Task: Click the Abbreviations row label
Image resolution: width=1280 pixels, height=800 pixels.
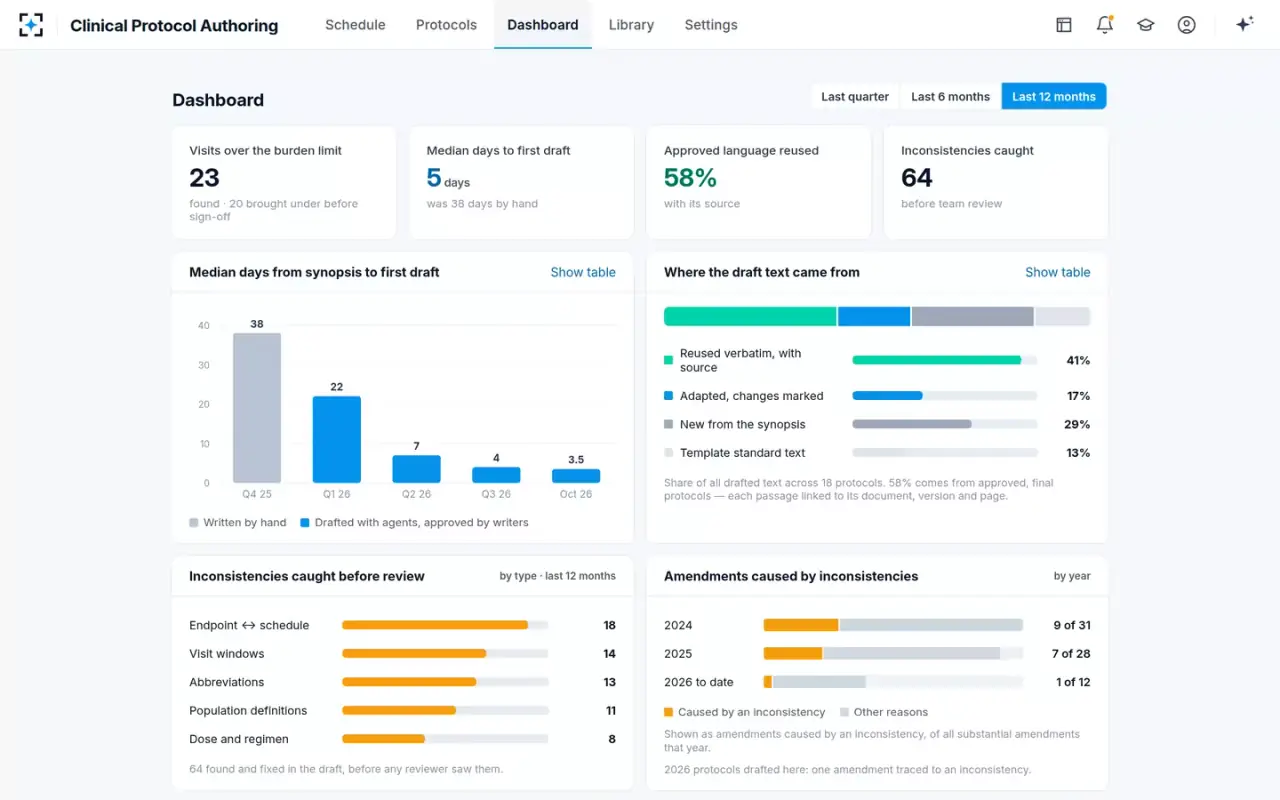Action: tap(227, 682)
